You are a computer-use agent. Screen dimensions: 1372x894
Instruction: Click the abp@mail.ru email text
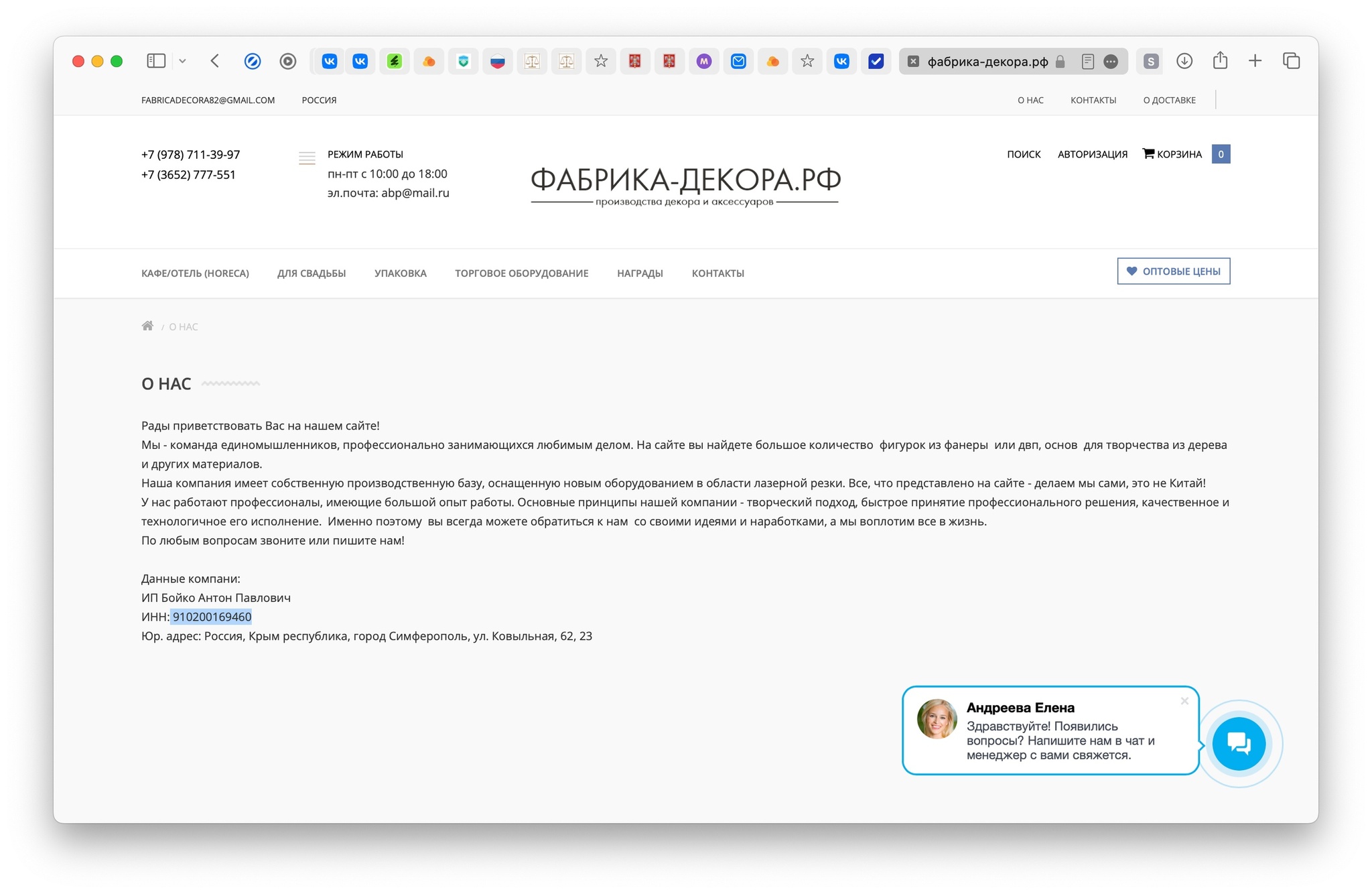[415, 193]
